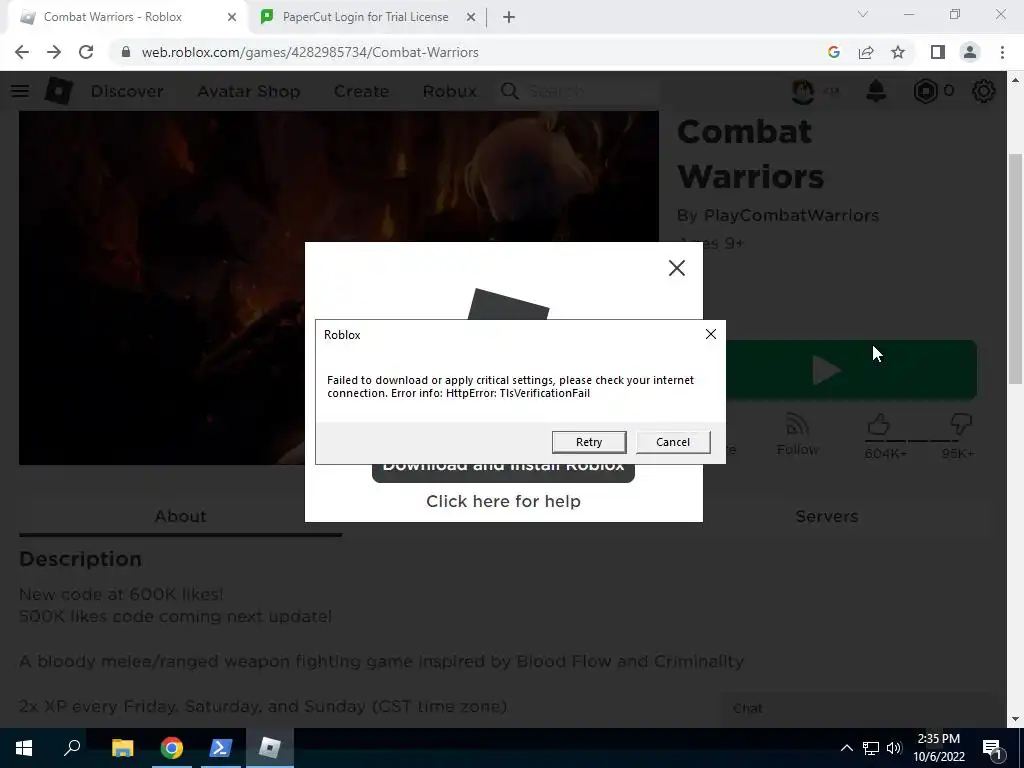Open the volume control

click(894, 748)
